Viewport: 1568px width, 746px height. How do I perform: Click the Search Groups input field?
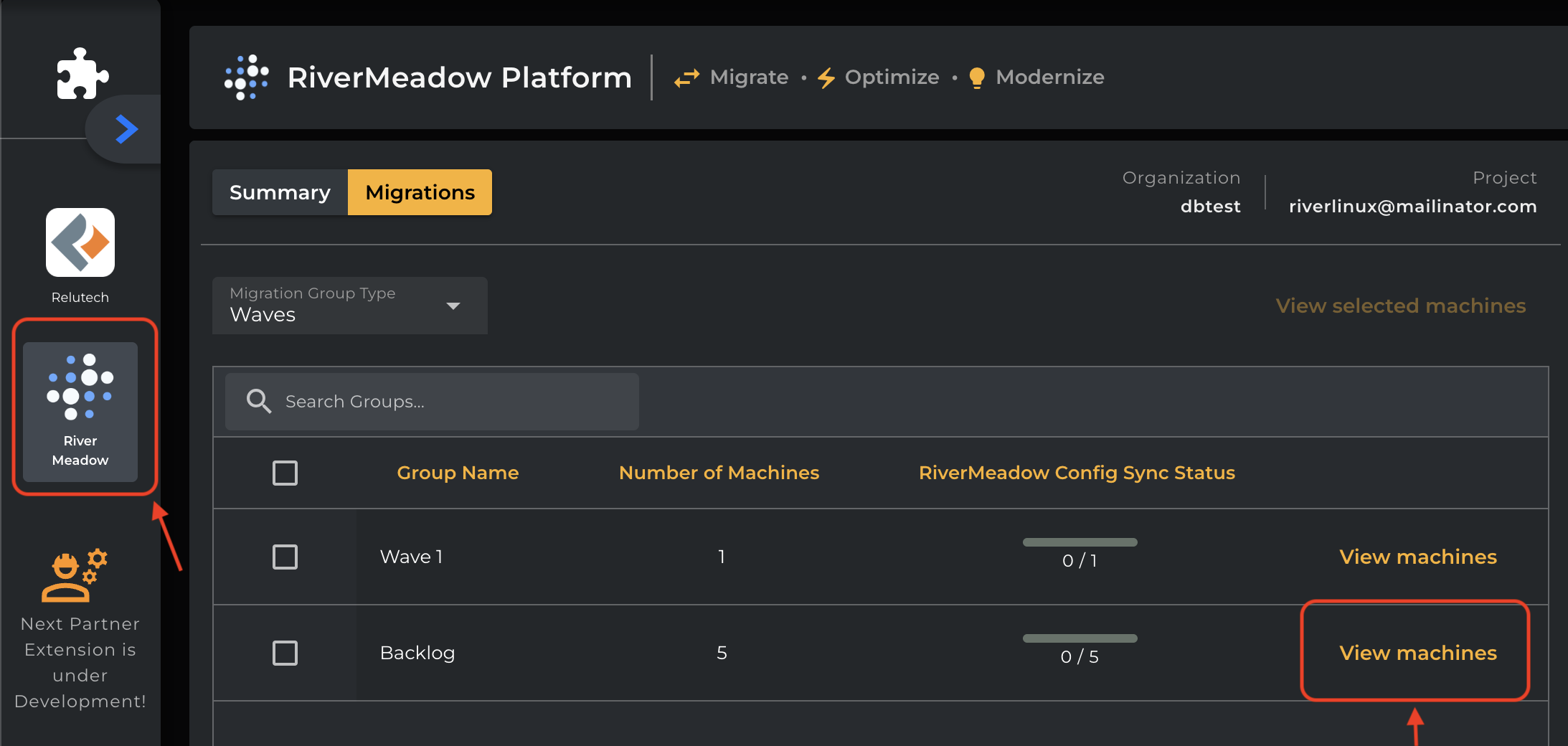432,402
